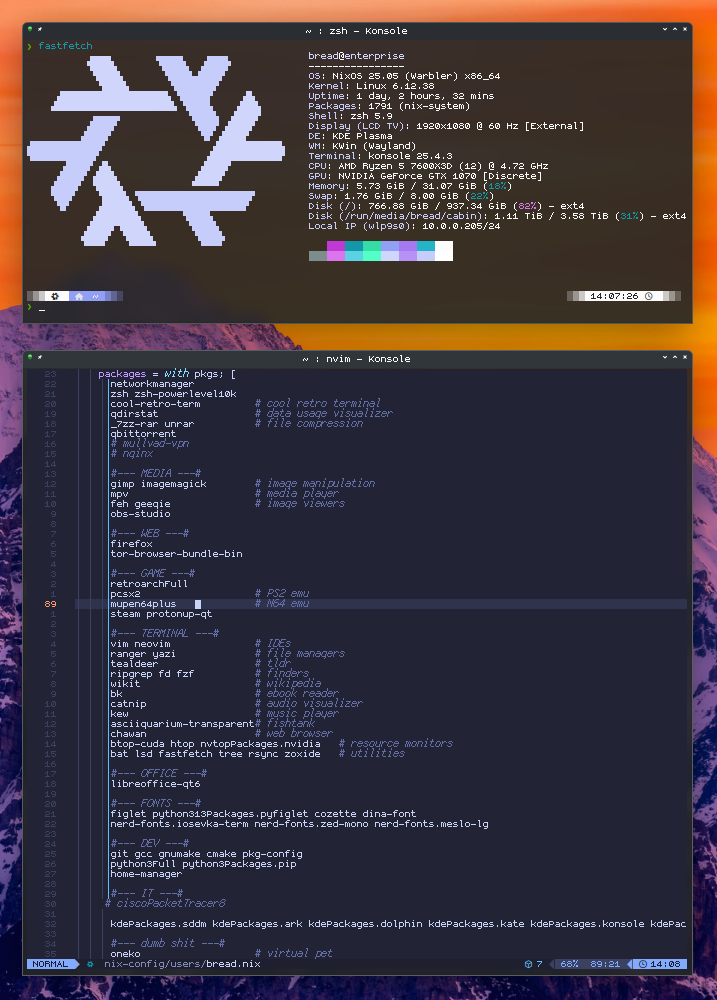Screen dimensions: 717x1000
Task: Click the '~ : zsh — Konsole' window title
Action: click(x=356, y=31)
